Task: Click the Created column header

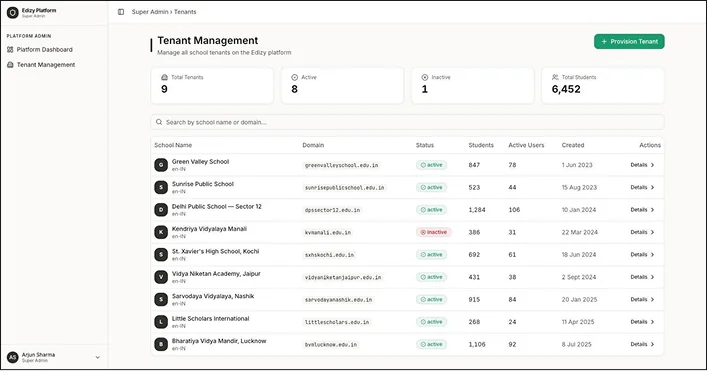Action: tap(573, 145)
